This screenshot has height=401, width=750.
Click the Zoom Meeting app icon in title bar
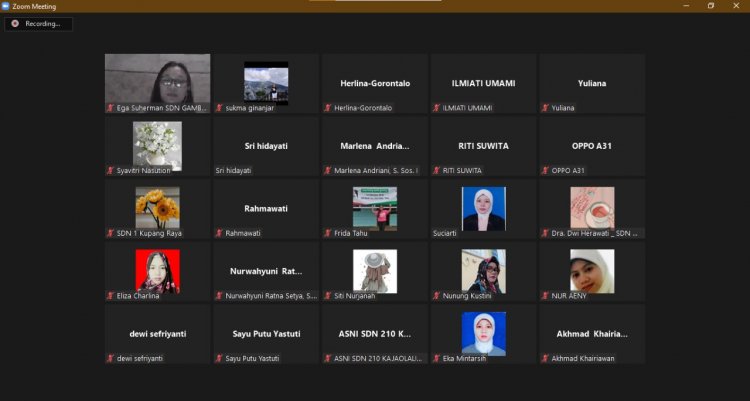click(x=5, y=6)
